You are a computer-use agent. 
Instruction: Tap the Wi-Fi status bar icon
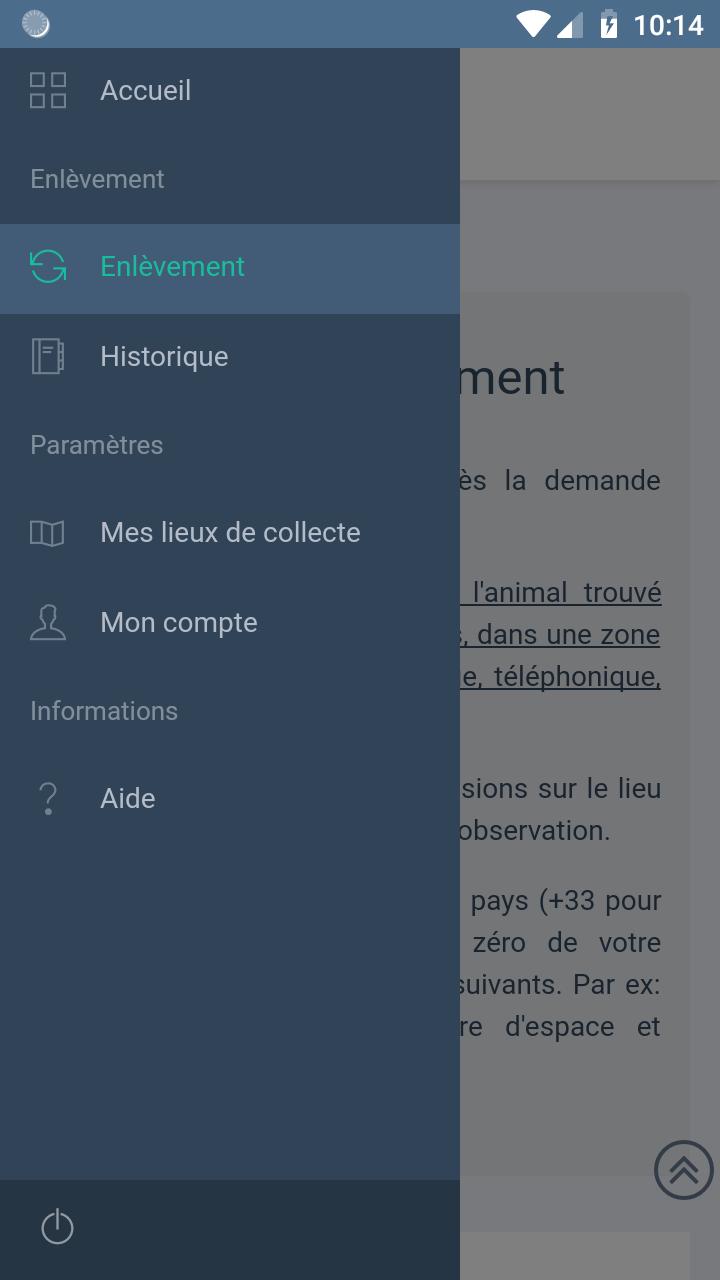(532, 24)
